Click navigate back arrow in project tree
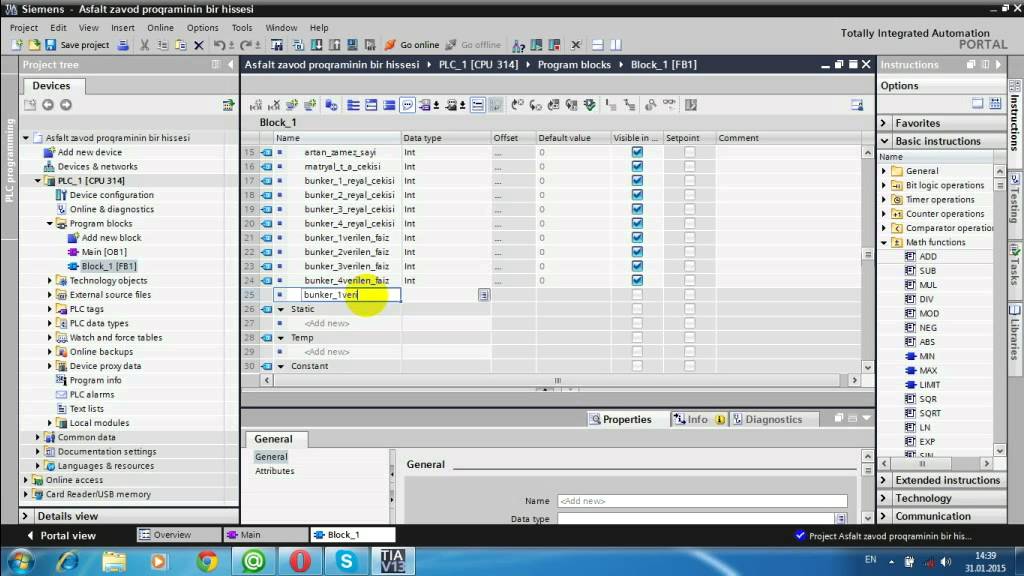The height and width of the screenshot is (576, 1024). pos(48,105)
